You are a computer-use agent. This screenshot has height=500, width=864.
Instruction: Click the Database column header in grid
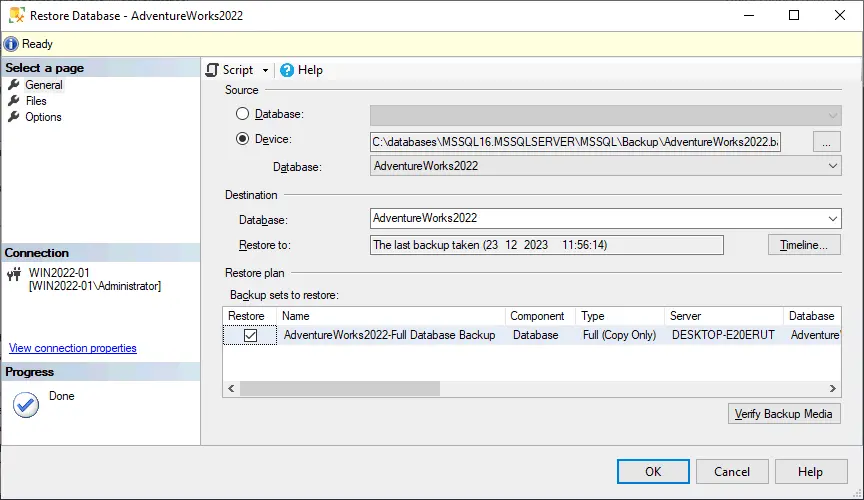click(x=812, y=316)
